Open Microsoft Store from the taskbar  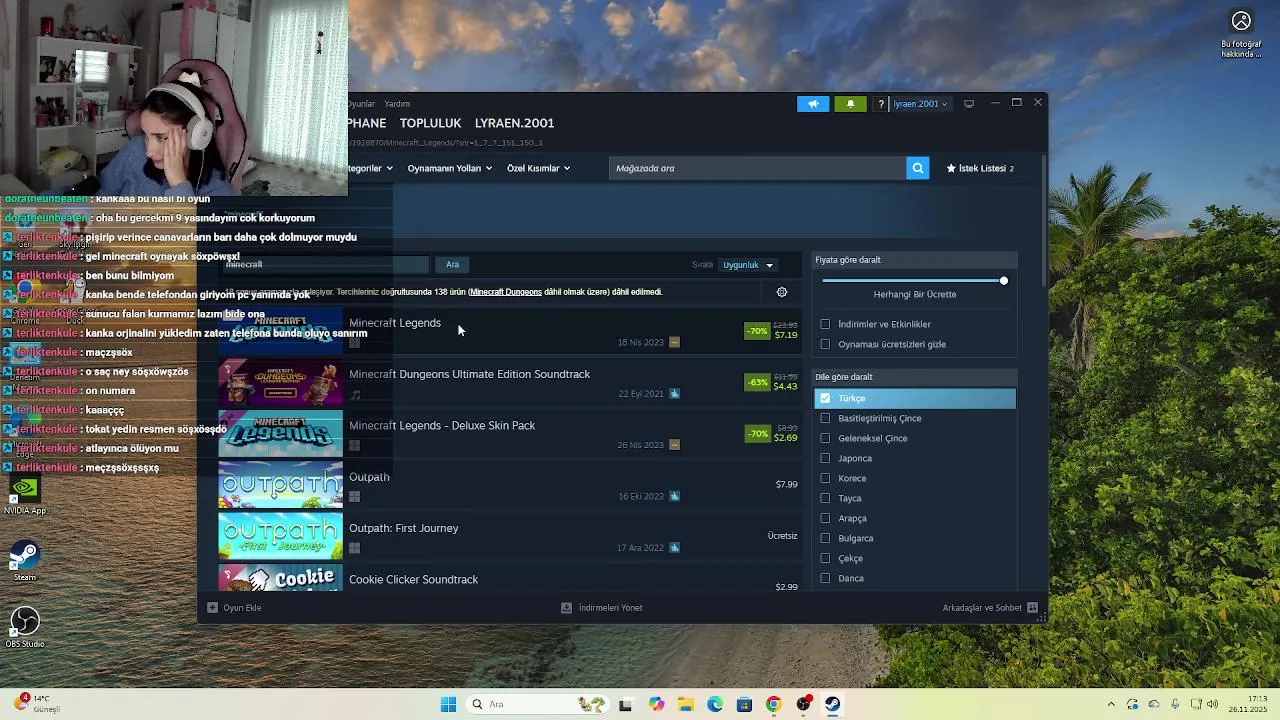click(744, 704)
